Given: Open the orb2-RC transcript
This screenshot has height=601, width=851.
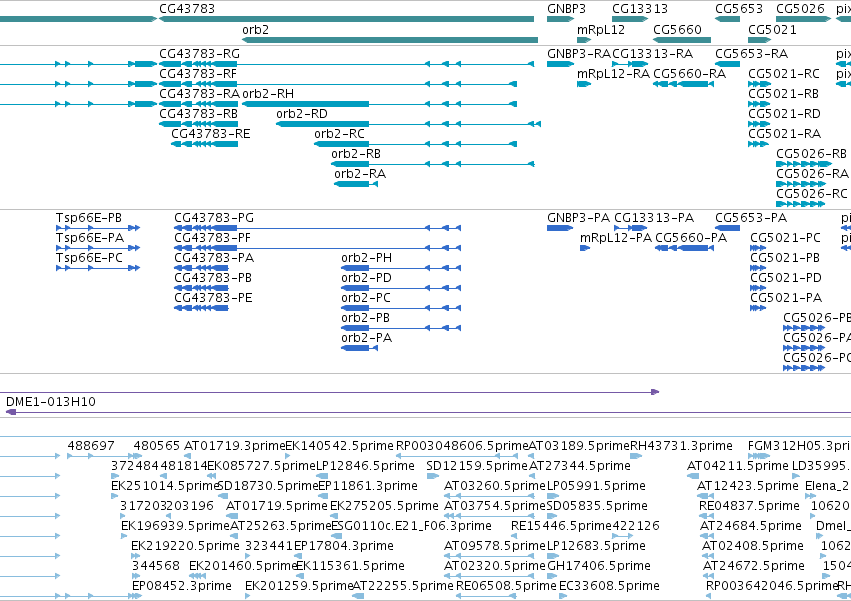Looking at the screenshot, I should [x=415, y=144].
